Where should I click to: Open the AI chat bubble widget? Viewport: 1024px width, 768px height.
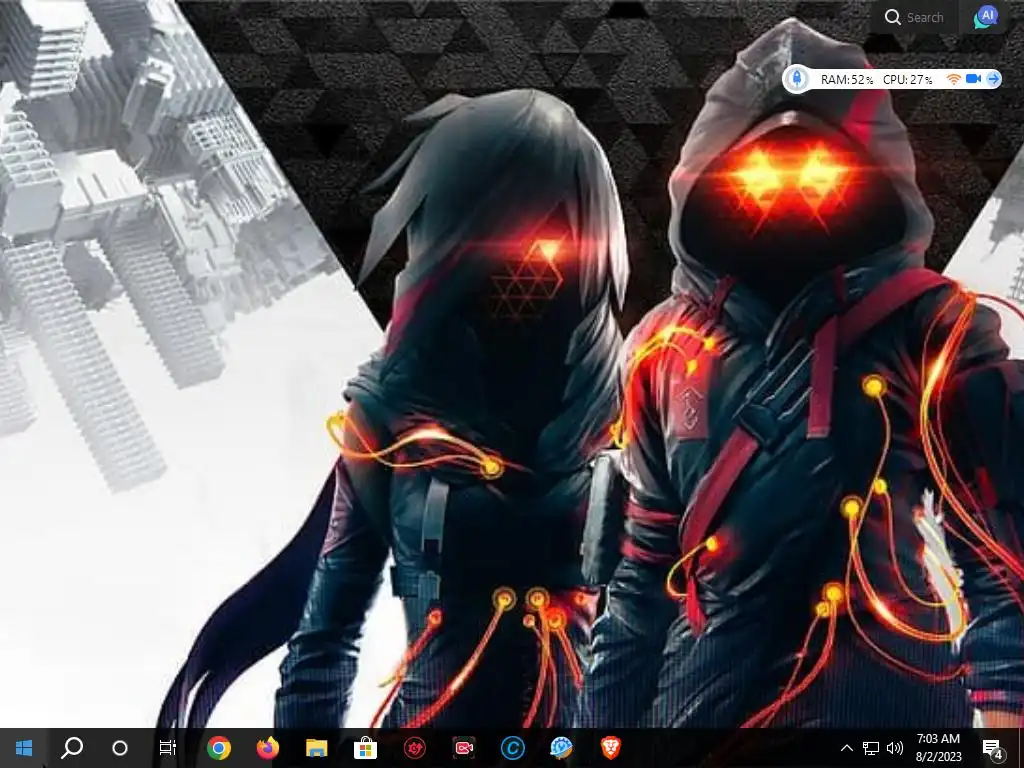(986, 17)
